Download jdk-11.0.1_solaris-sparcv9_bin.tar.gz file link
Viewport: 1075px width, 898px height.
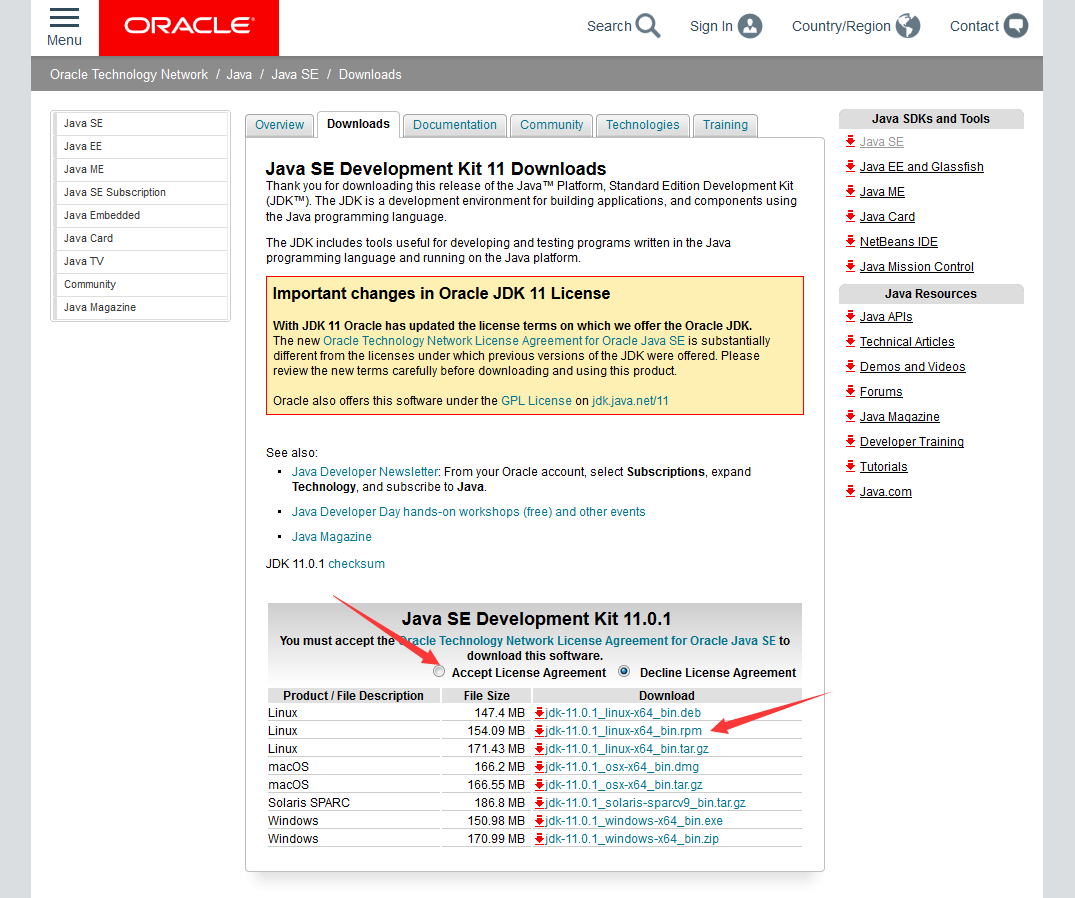tap(645, 803)
